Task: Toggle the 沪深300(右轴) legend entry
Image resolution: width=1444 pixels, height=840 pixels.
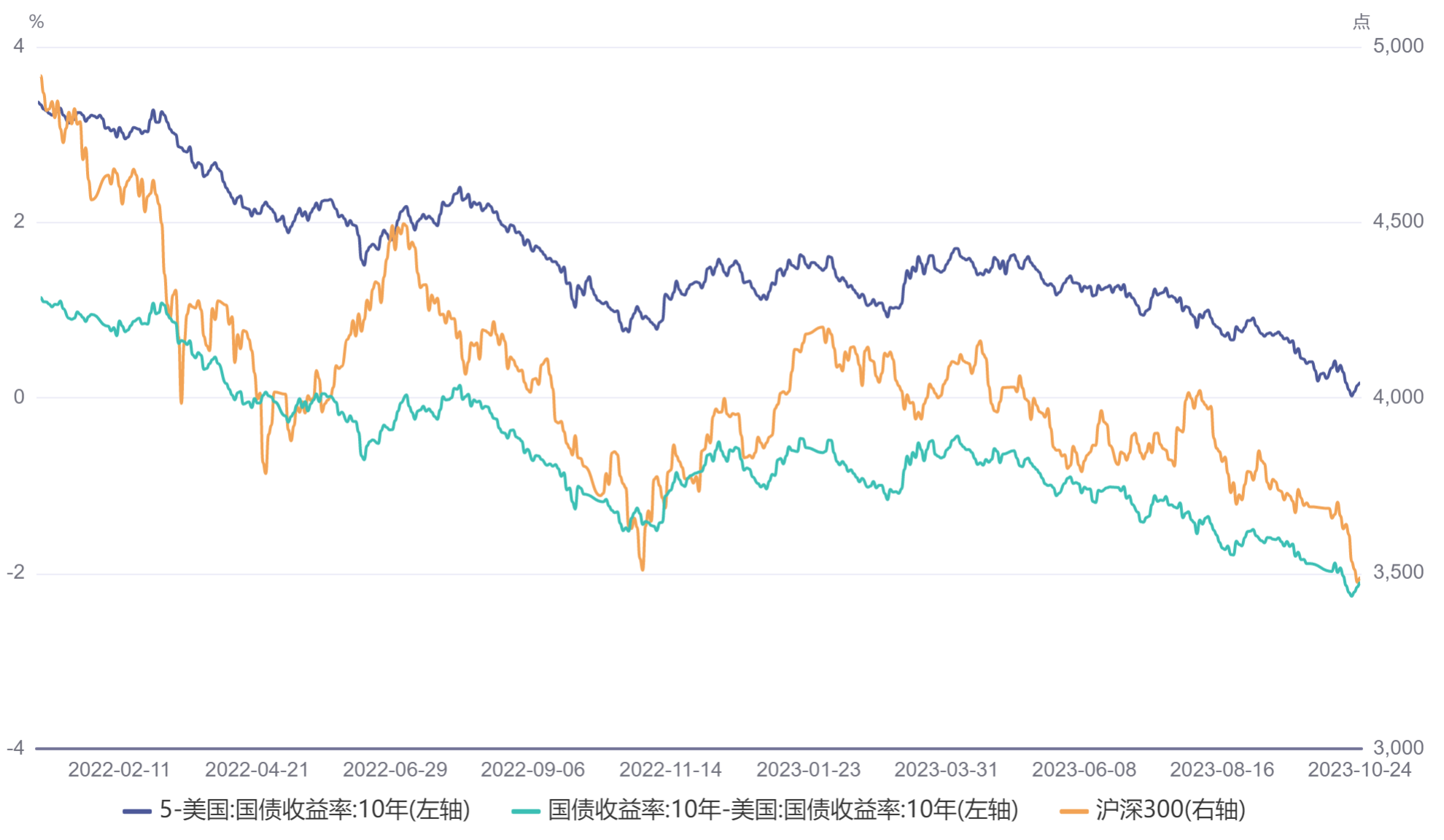Action: [x=1170, y=809]
